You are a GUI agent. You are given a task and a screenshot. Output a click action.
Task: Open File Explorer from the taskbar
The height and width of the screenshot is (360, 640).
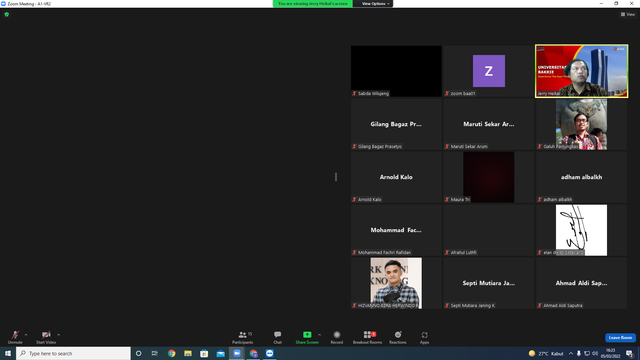pos(188,353)
